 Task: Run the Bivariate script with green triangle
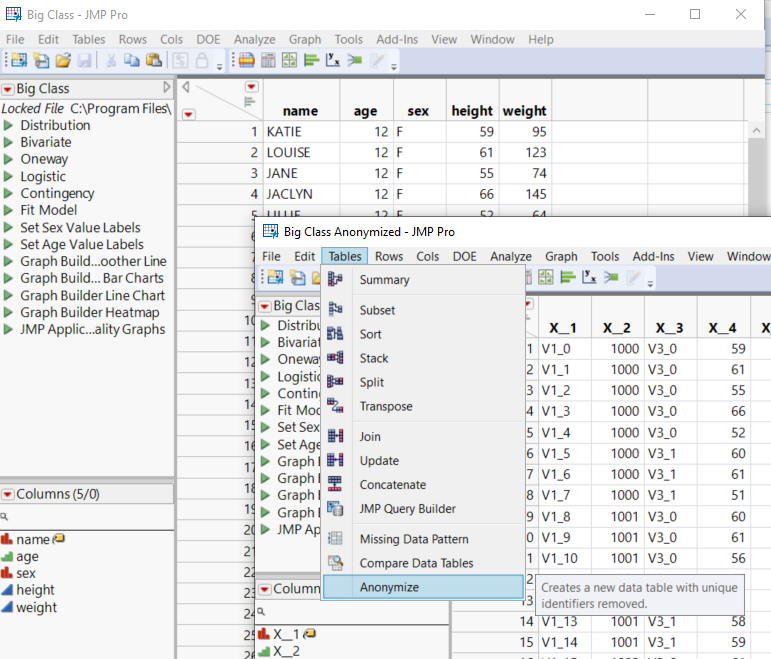click(9, 142)
